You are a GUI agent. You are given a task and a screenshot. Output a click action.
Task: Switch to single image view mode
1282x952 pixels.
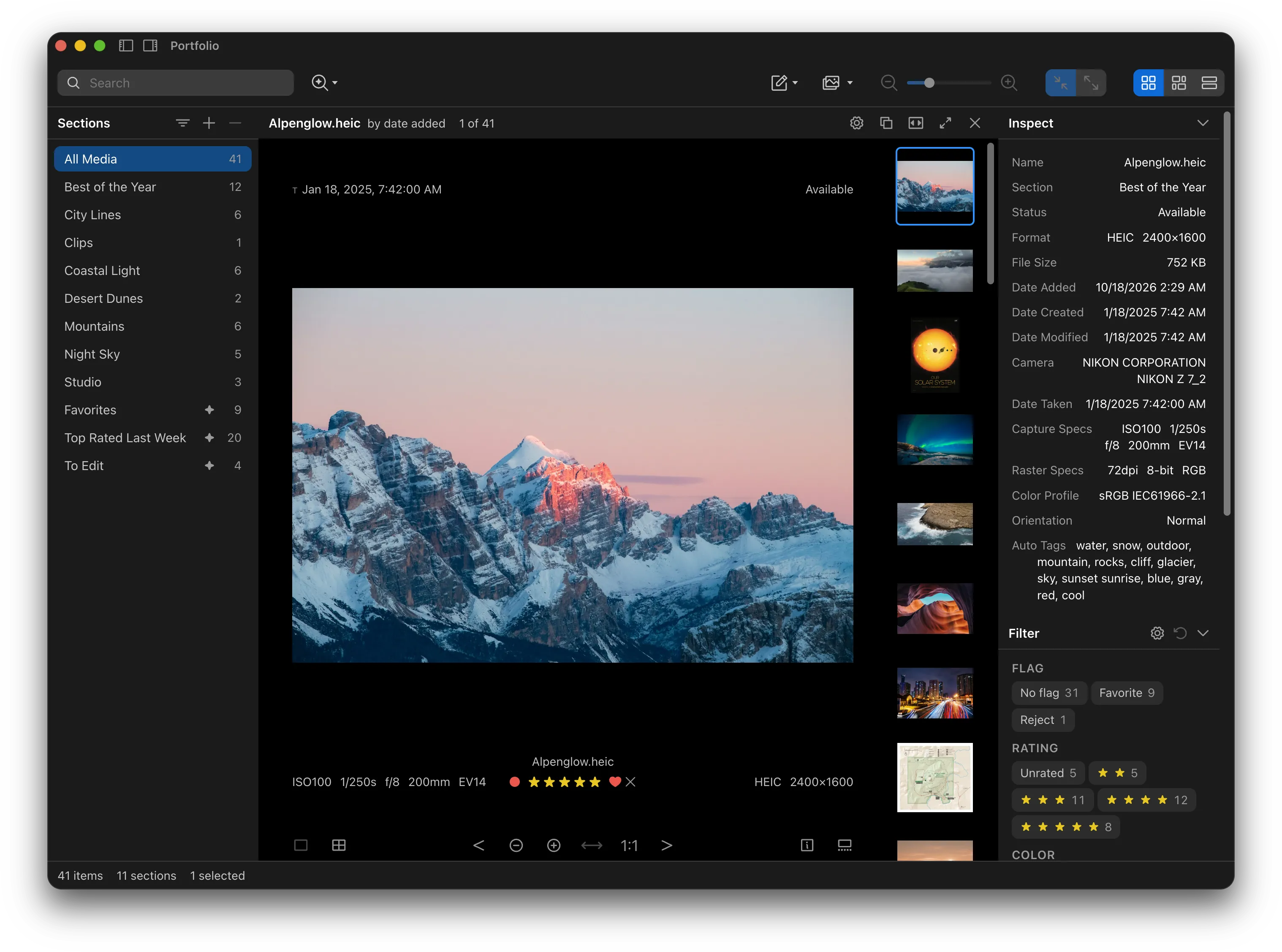(301, 845)
